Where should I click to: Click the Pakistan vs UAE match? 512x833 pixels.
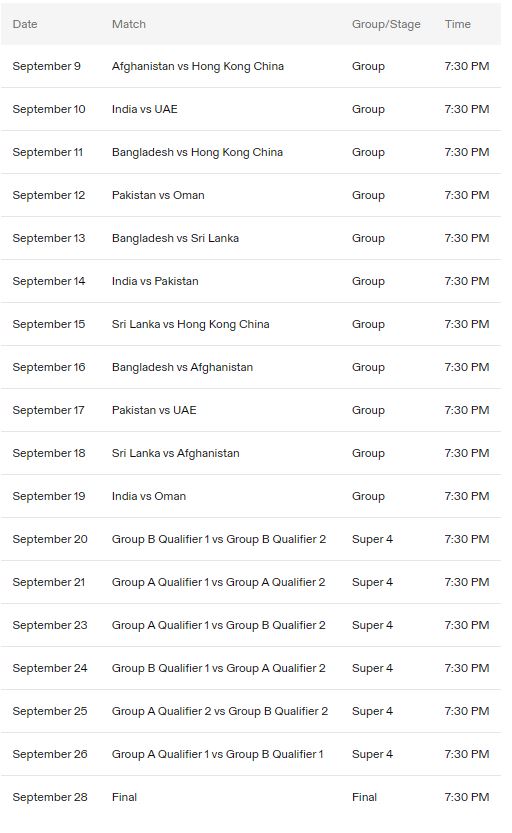pyautogui.click(x=154, y=410)
